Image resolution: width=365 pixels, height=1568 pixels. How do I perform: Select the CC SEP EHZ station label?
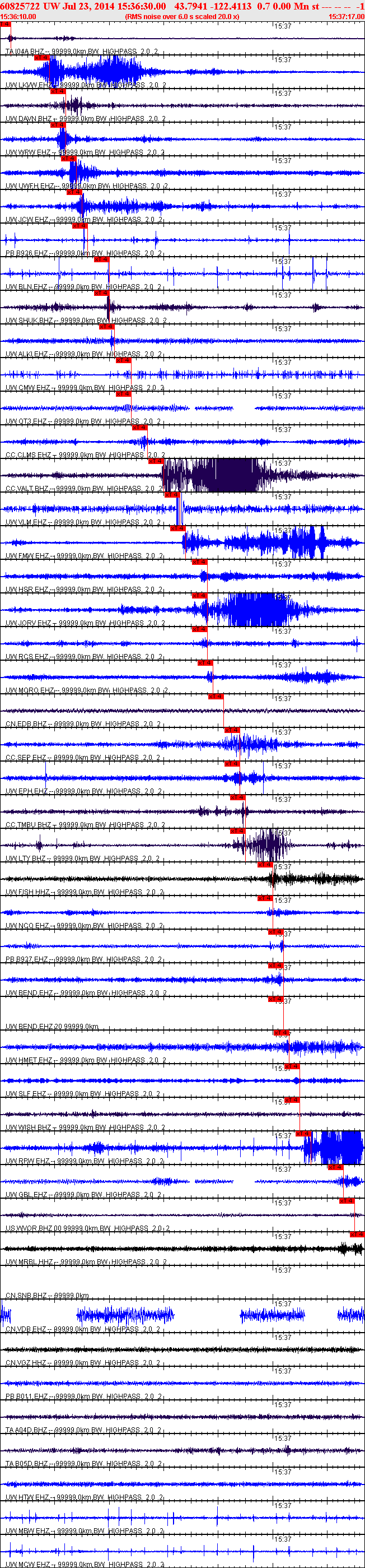(x=83, y=757)
